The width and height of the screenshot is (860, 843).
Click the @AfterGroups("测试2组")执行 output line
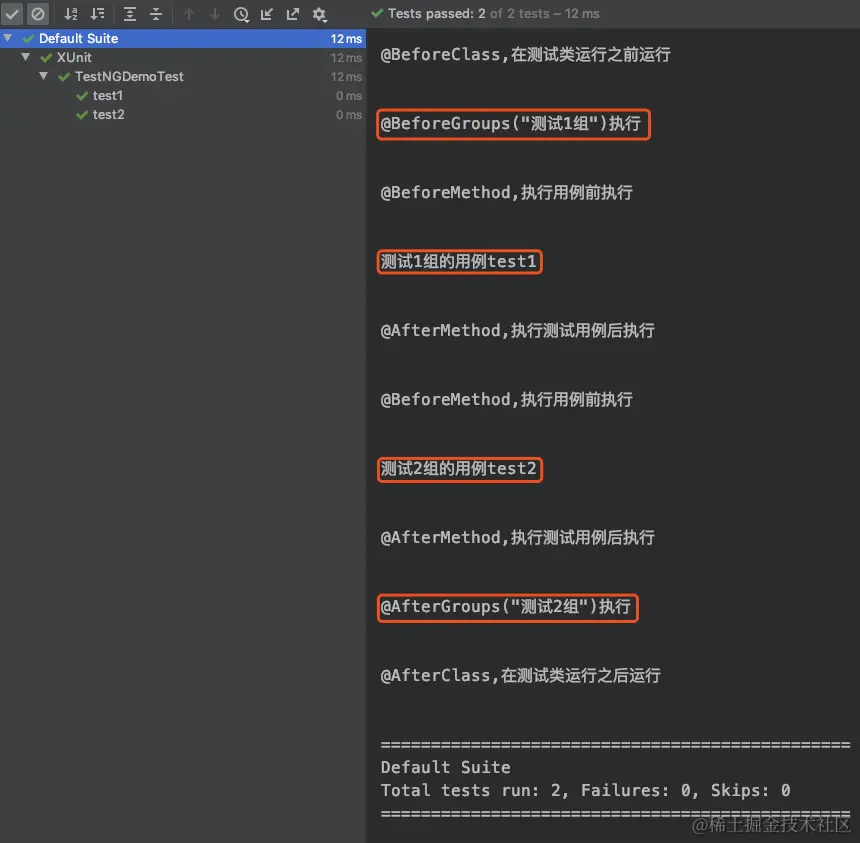pos(506,607)
